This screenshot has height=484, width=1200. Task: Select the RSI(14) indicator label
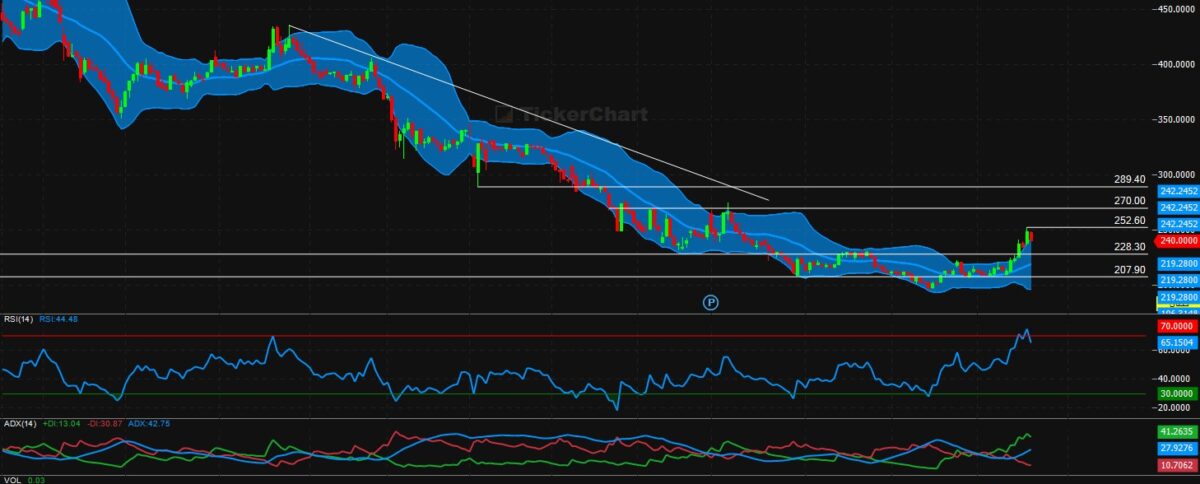click(19, 319)
